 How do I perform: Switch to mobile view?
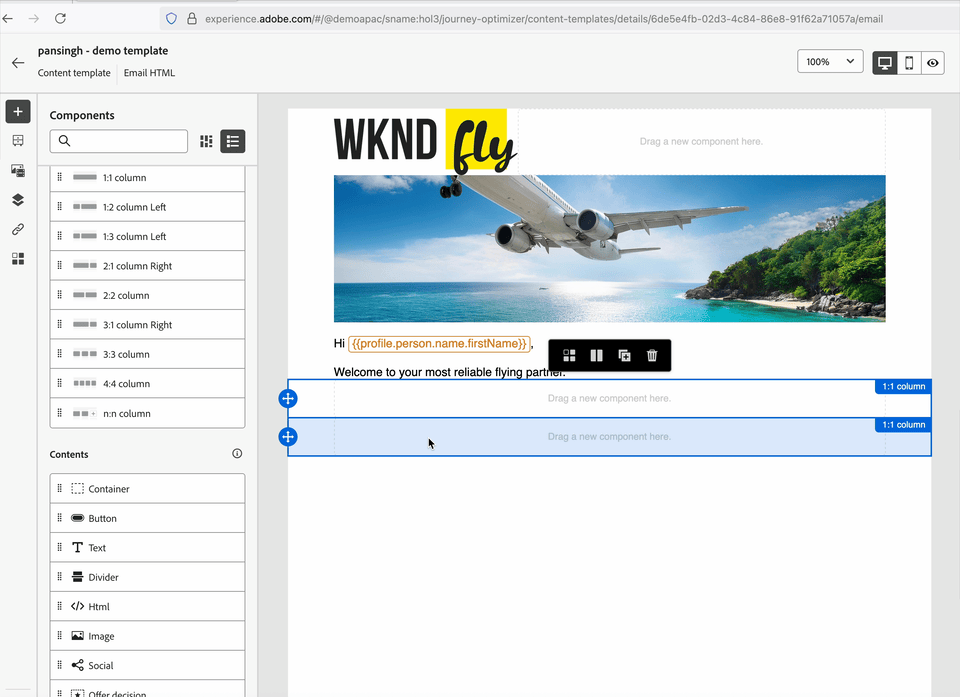[x=909, y=62]
